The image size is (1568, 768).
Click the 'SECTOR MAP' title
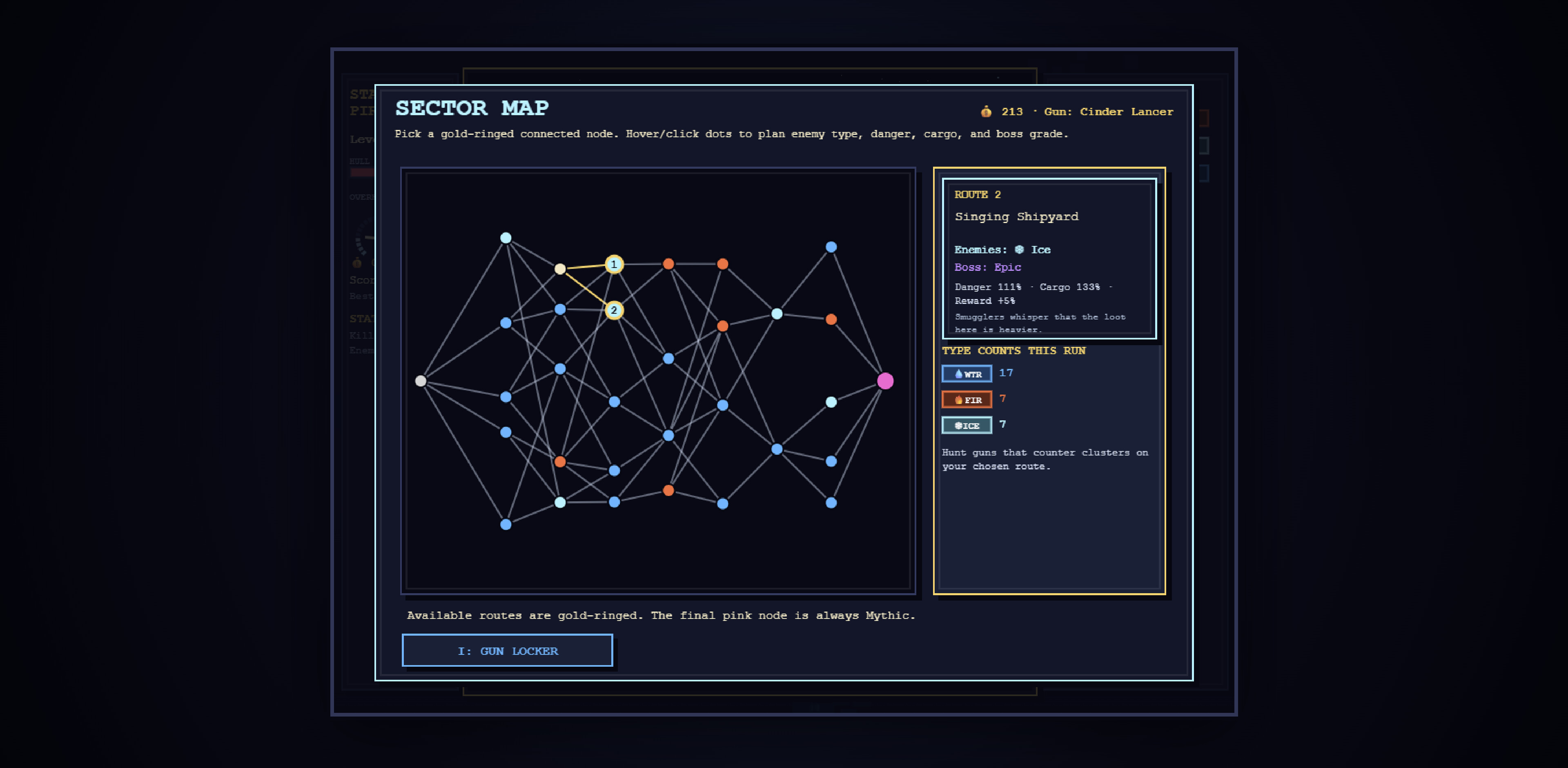click(x=472, y=108)
